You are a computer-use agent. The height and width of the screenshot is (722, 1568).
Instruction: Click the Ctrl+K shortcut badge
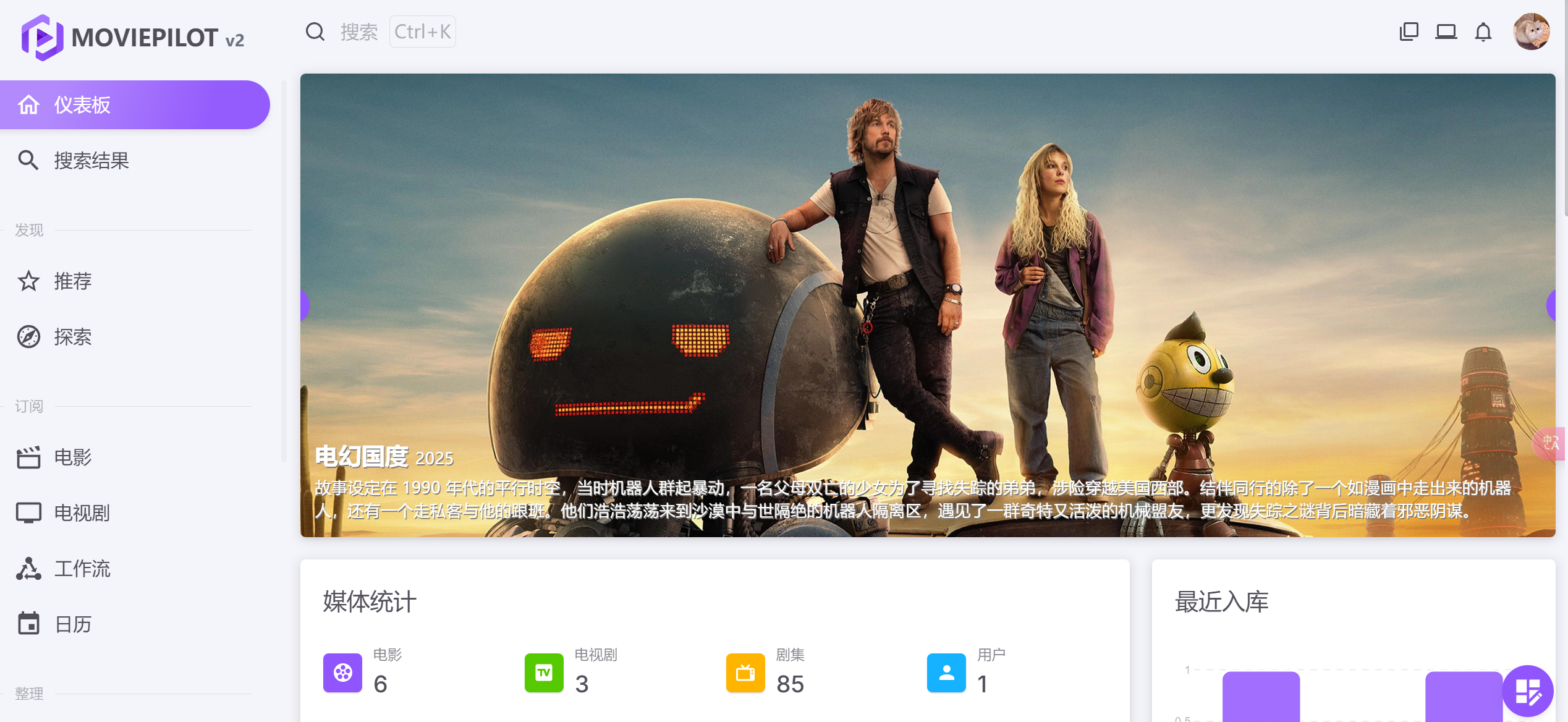[423, 32]
